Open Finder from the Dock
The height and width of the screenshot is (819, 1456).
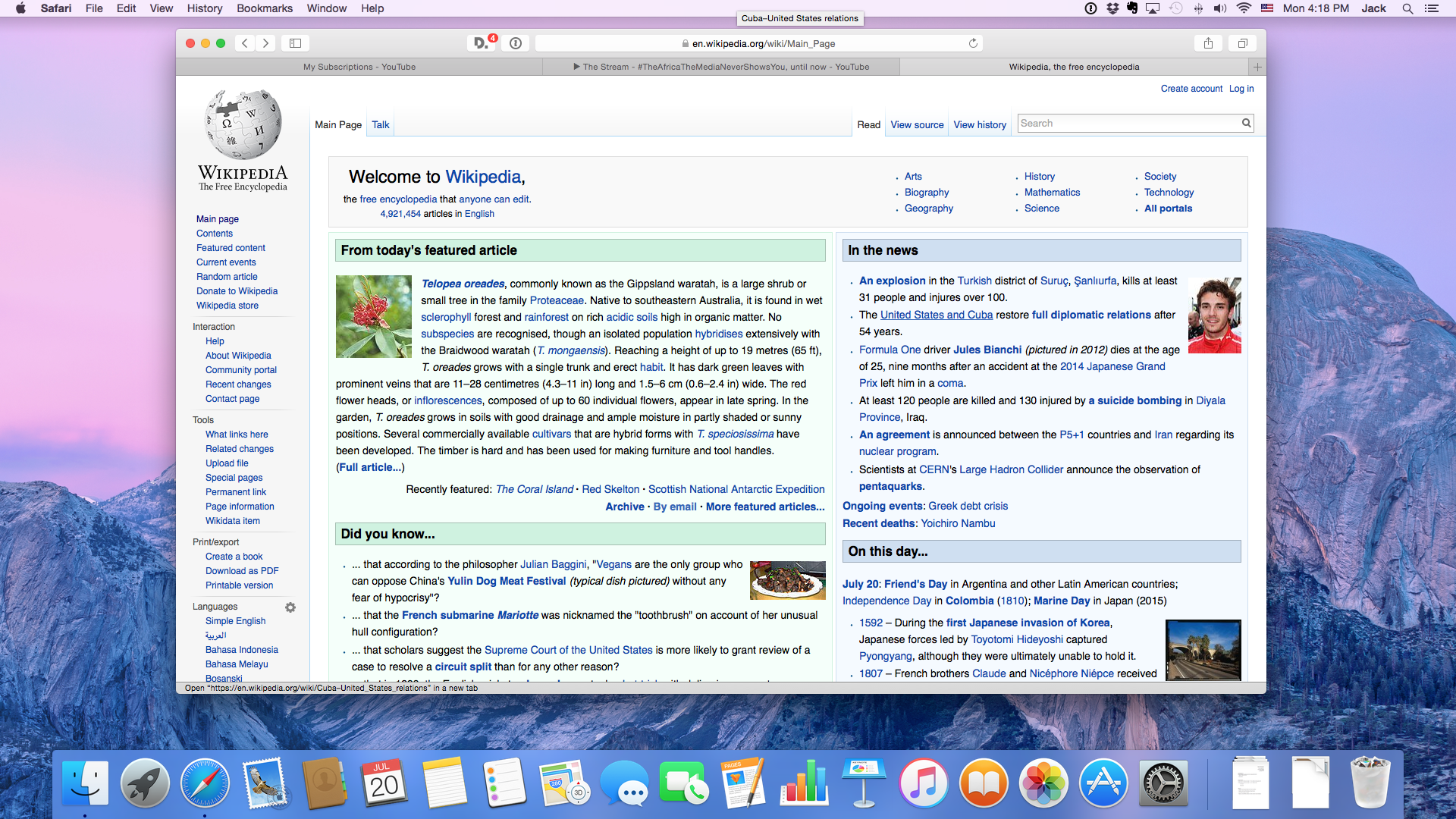pos(85,783)
